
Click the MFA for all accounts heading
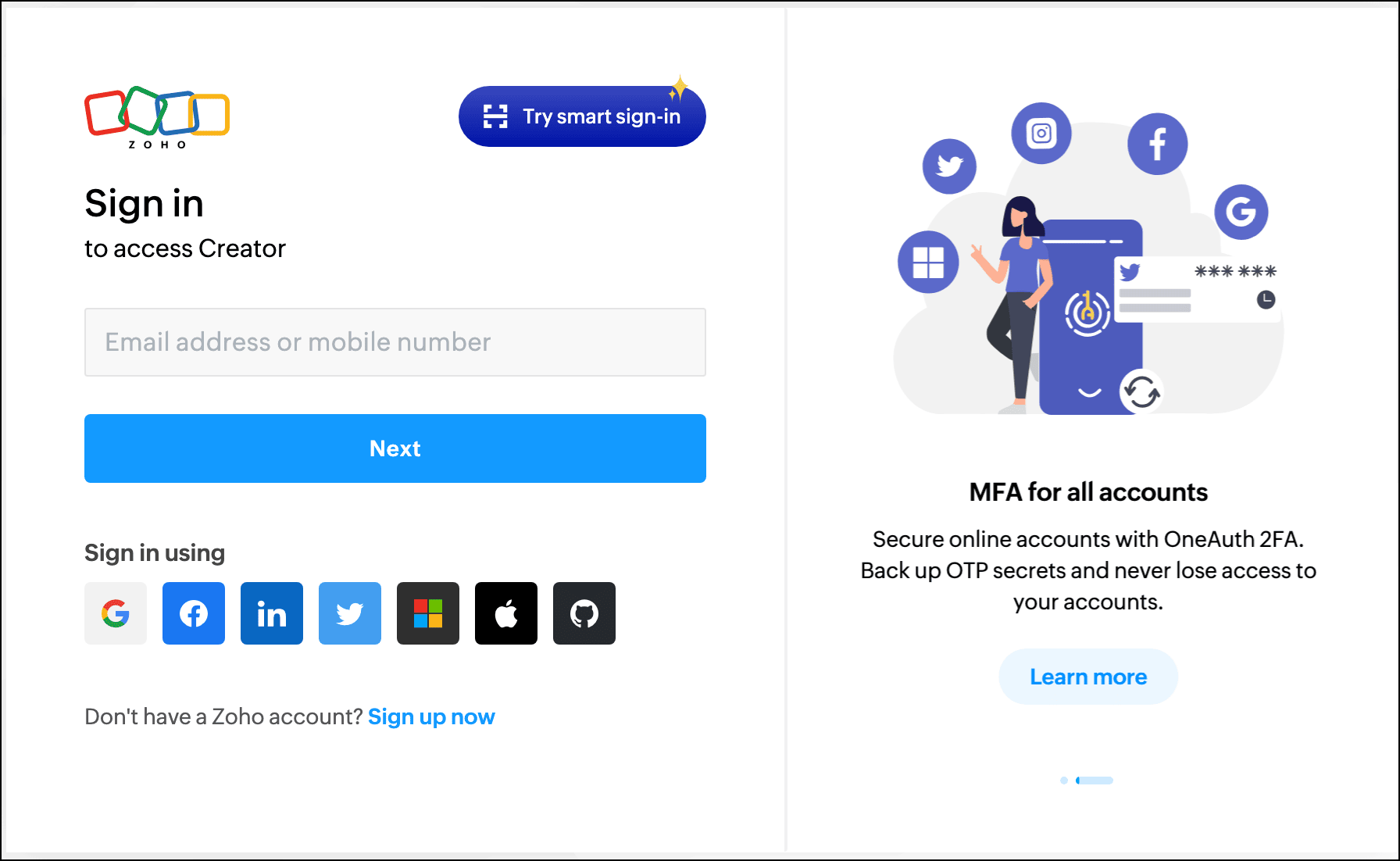(1088, 492)
